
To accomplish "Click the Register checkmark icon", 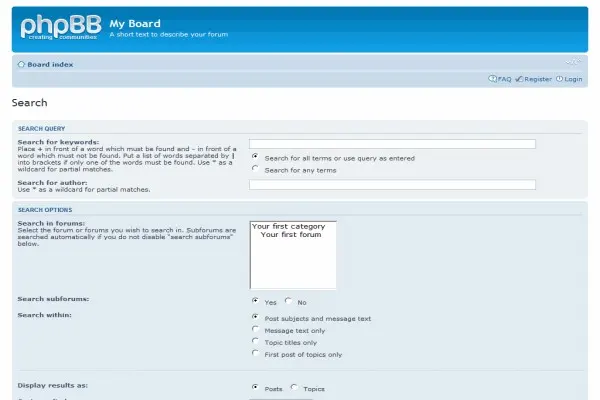I will [x=519, y=79].
